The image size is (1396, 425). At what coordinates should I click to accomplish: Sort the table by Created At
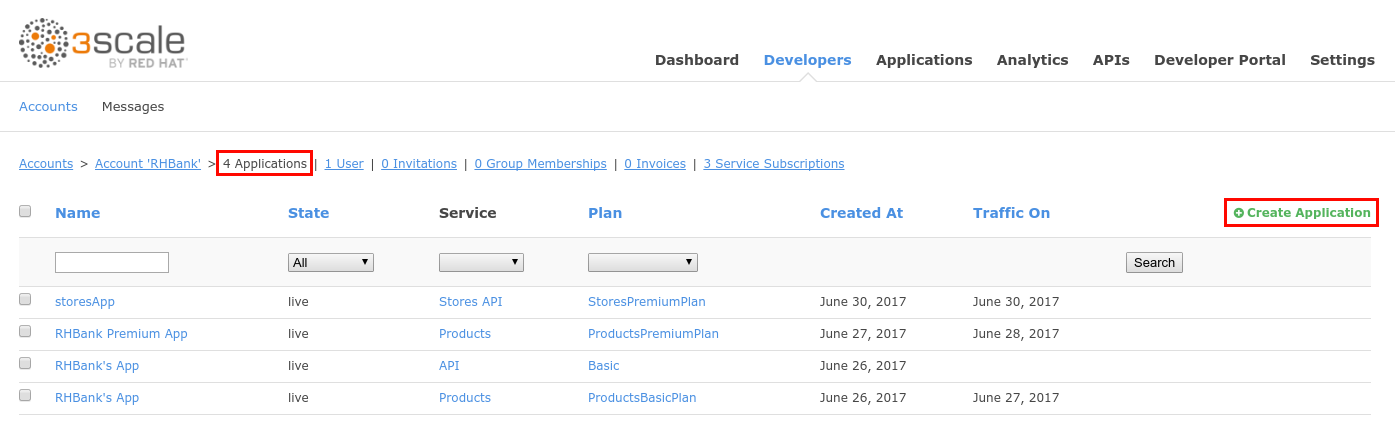(x=861, y=213)
